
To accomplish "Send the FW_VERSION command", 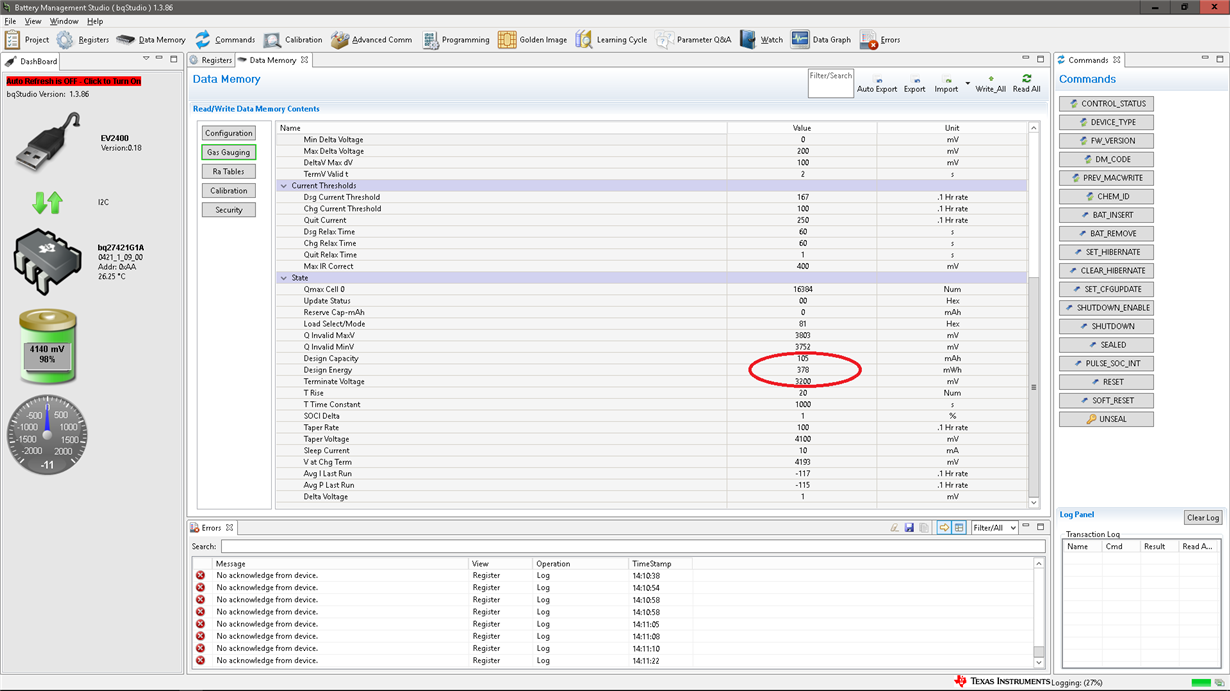I will click(1106, 141).
